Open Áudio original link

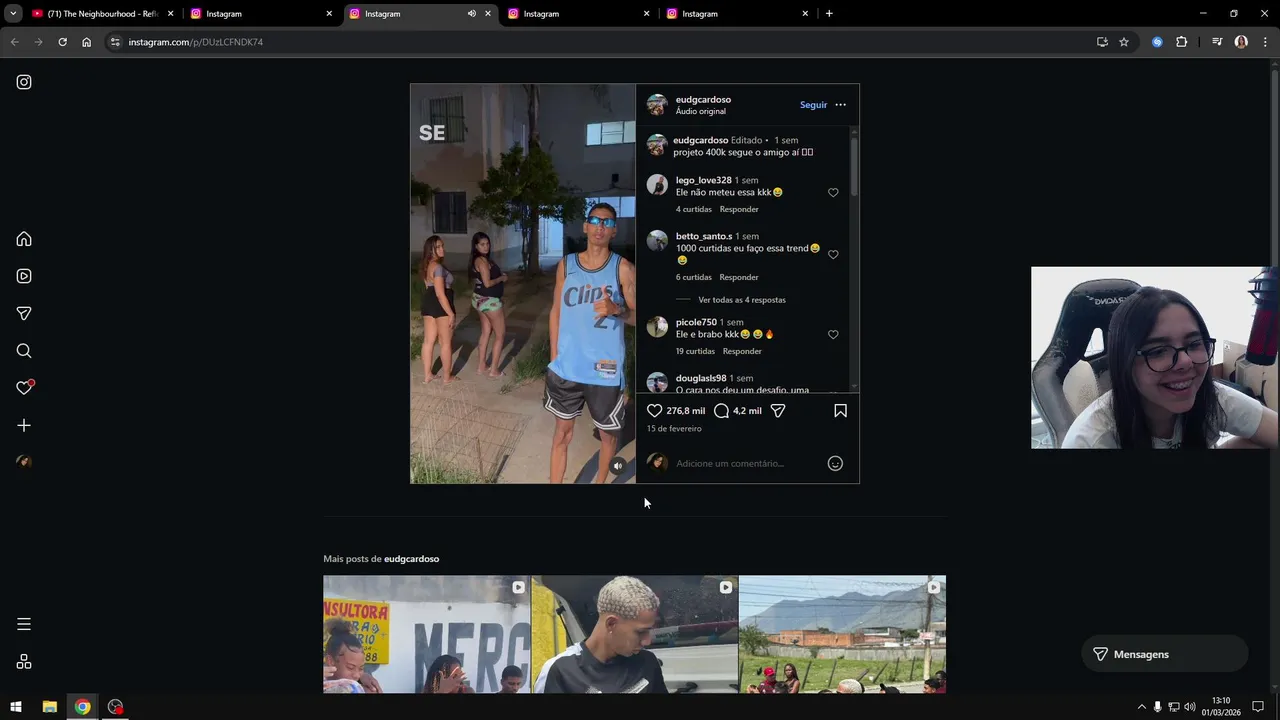coord(700,111)
